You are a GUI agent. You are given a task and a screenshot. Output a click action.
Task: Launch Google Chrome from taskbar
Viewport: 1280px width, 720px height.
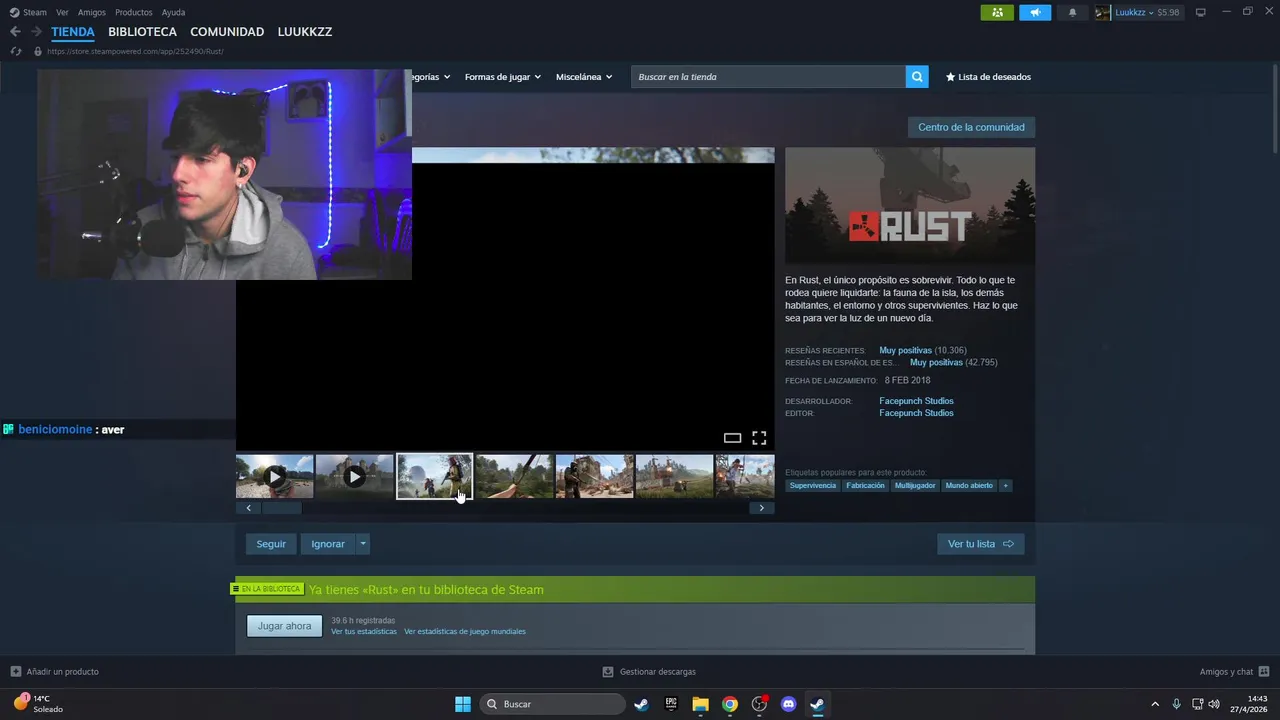[x=730, y=704]
